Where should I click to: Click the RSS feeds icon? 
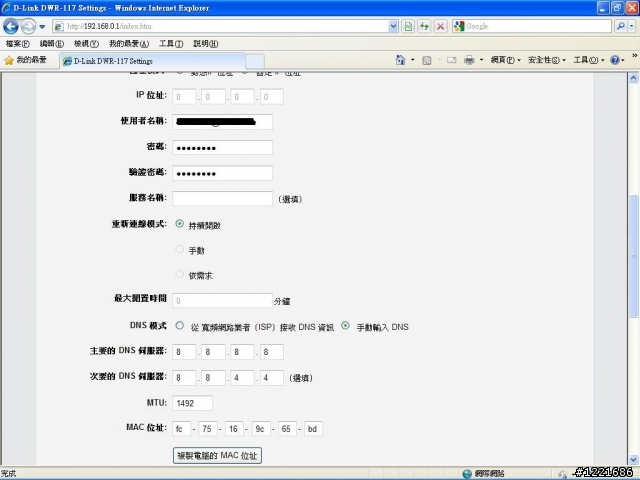[427, 60]
